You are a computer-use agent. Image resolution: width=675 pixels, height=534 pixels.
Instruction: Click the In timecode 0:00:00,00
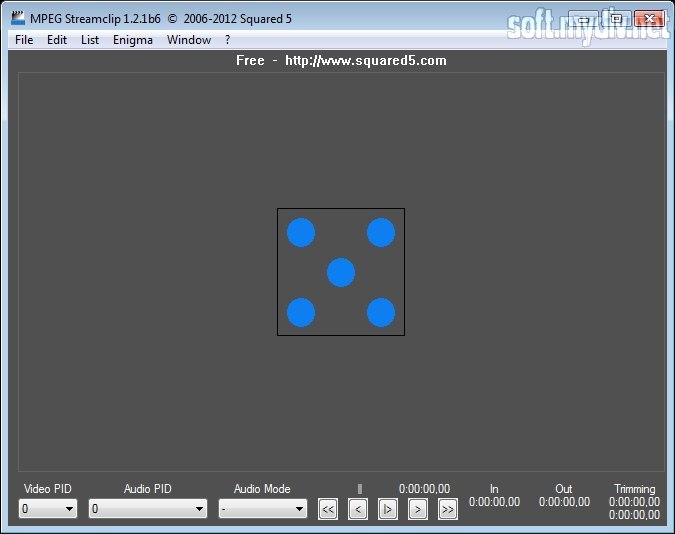point(494,502)
